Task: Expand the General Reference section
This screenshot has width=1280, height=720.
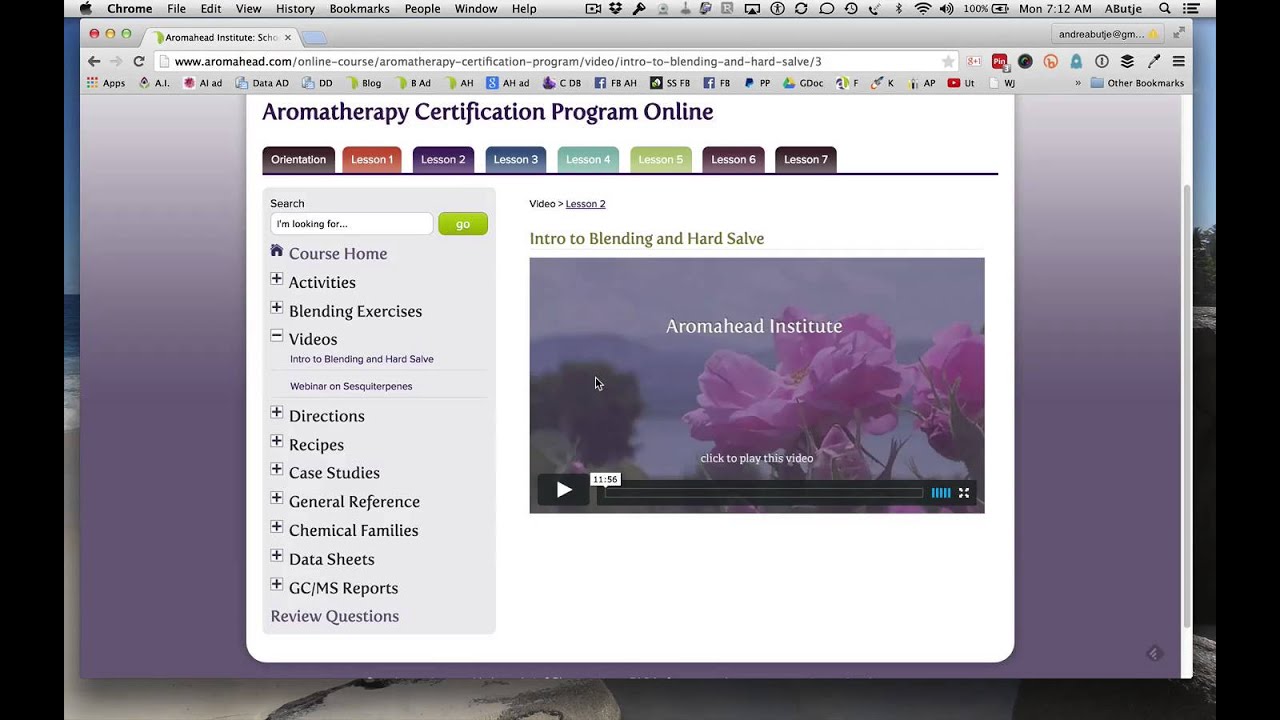Action: point(277,498)
